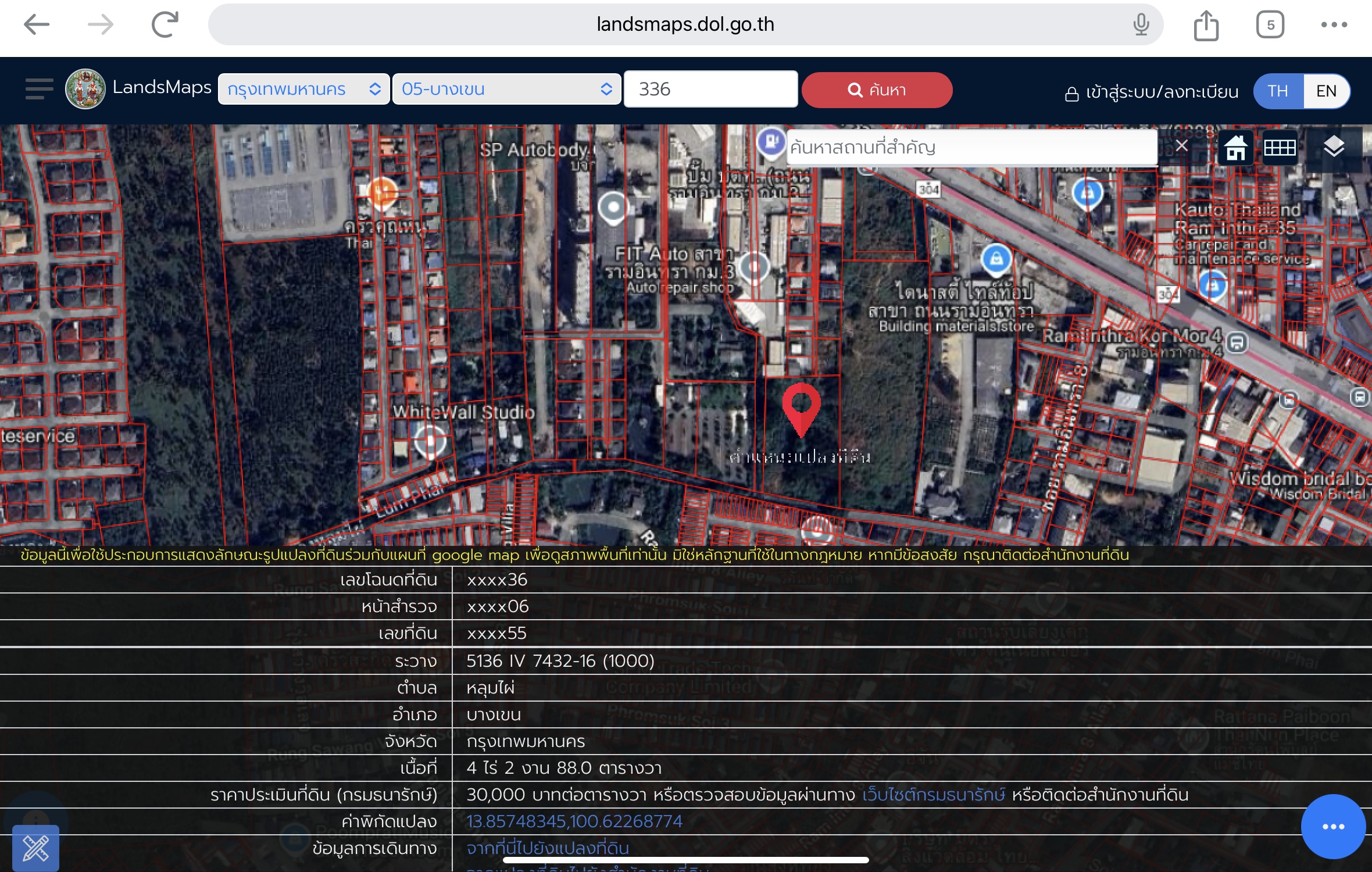Viewport: 1372px width, 872px height.
Task: Click the gas station icon beside search
Action: point(771,141)
